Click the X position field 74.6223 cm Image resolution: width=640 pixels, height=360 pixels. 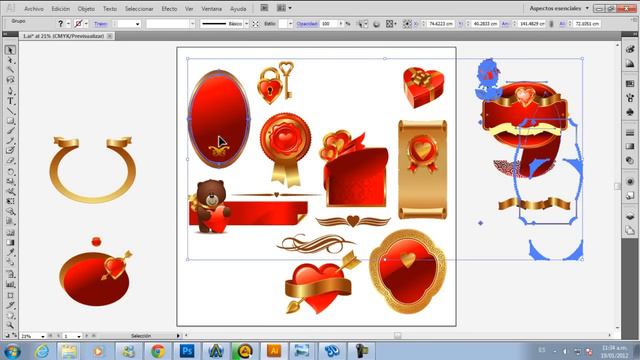[x=440, y=24]
